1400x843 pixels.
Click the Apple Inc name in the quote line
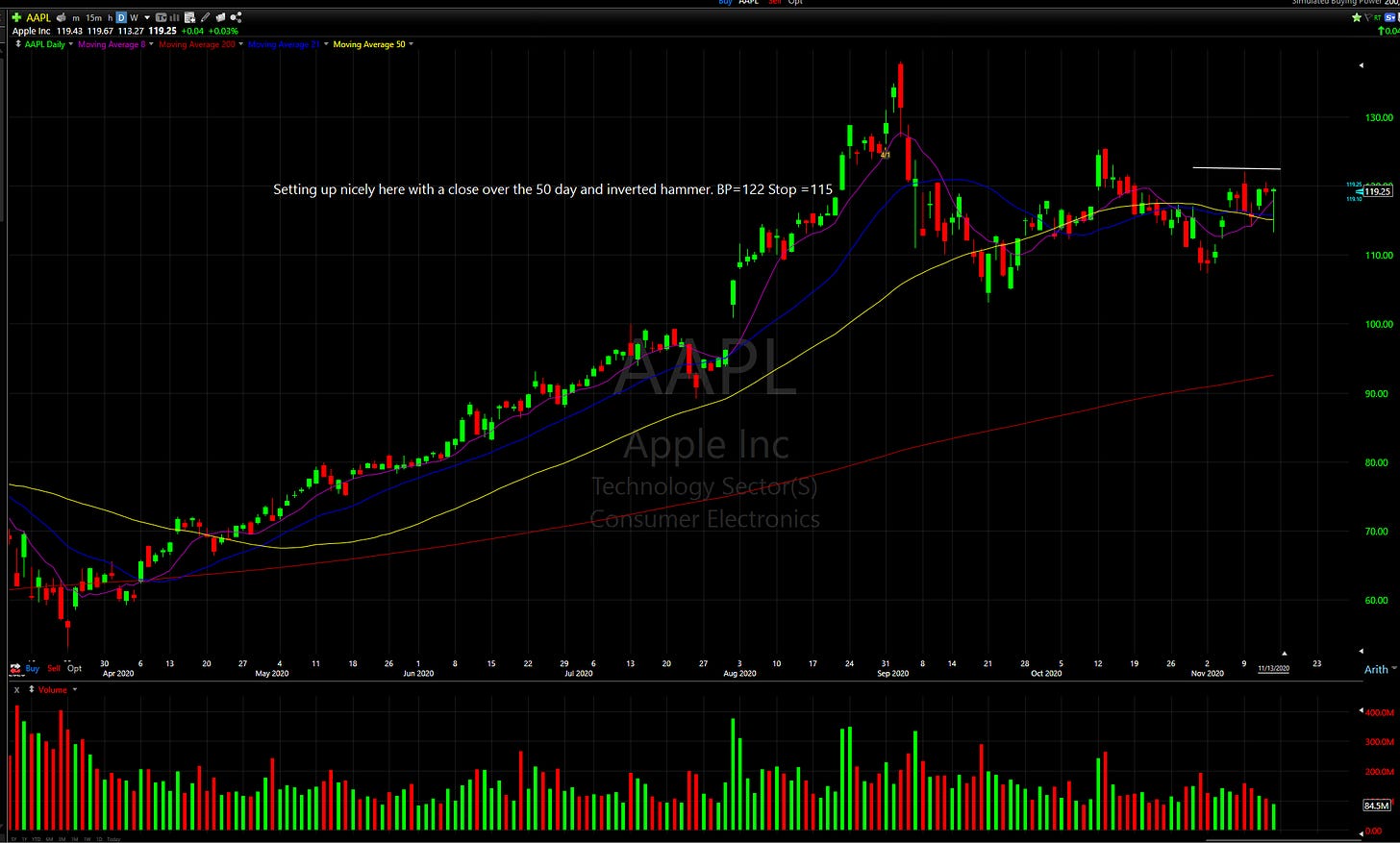tap(31, 31)
